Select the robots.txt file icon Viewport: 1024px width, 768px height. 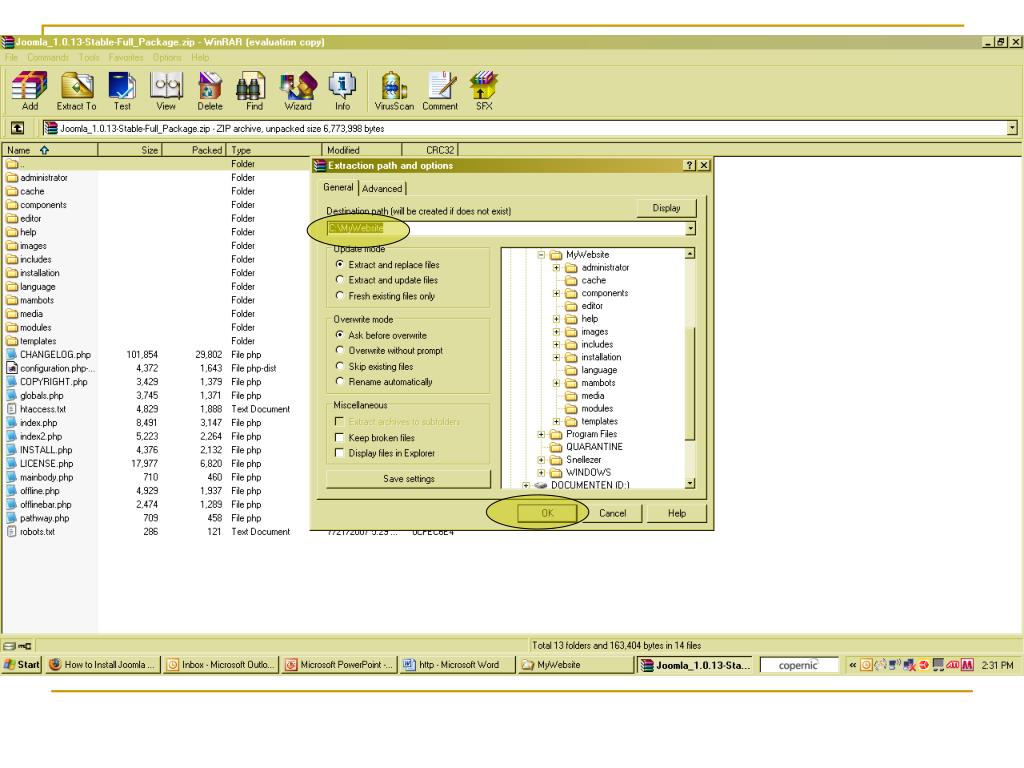(x=12, y=532)
